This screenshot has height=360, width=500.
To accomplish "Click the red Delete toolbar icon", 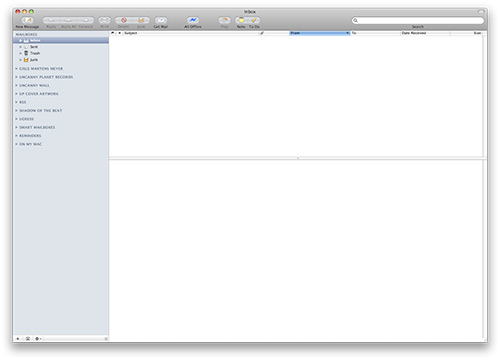I will tap(124, 20).
